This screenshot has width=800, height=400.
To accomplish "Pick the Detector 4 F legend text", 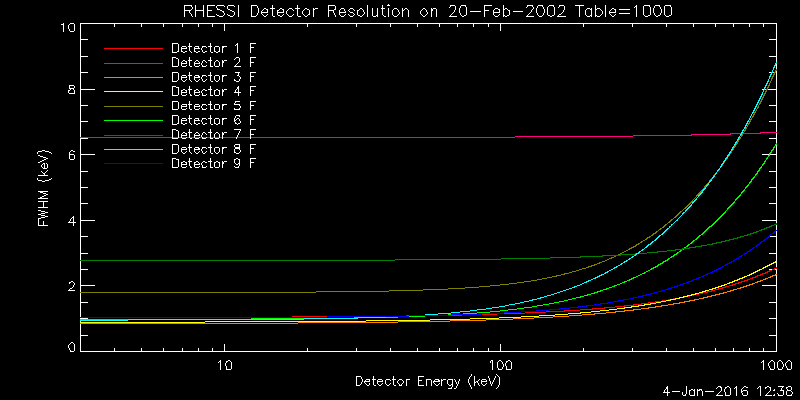I will [213, 91].
